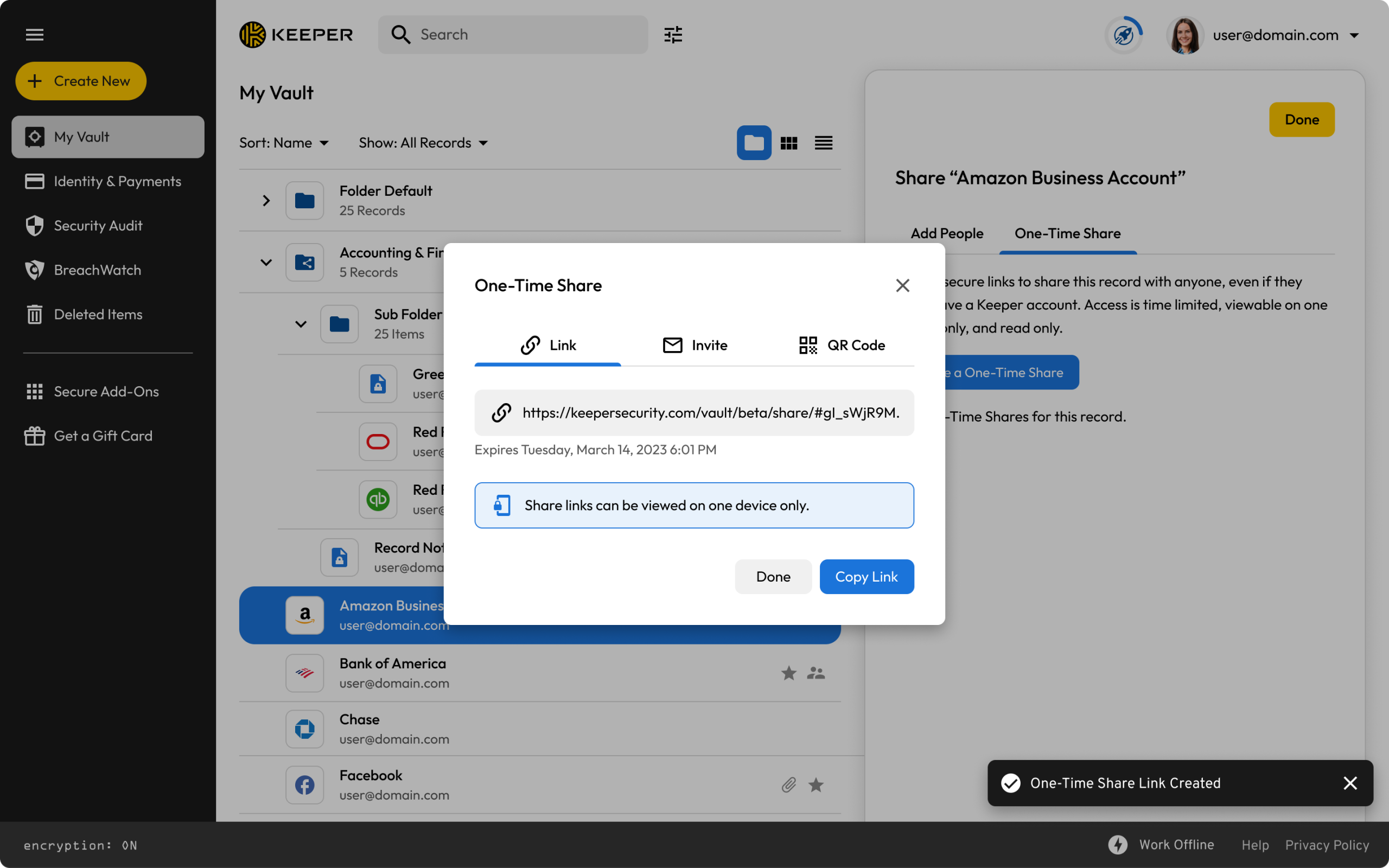Click the Copy Link button
Screen dimensions: 1389x868
coord(866,576)
